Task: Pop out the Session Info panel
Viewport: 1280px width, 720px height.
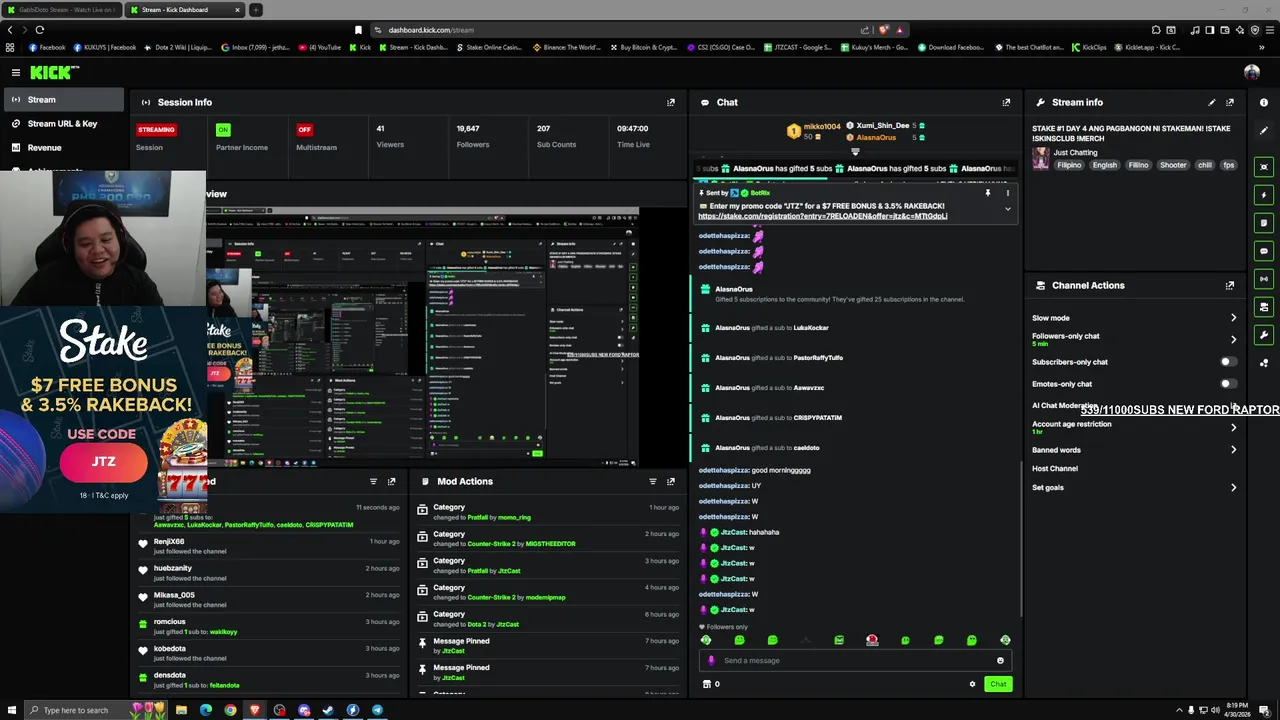Action: [x=671, y=102]
